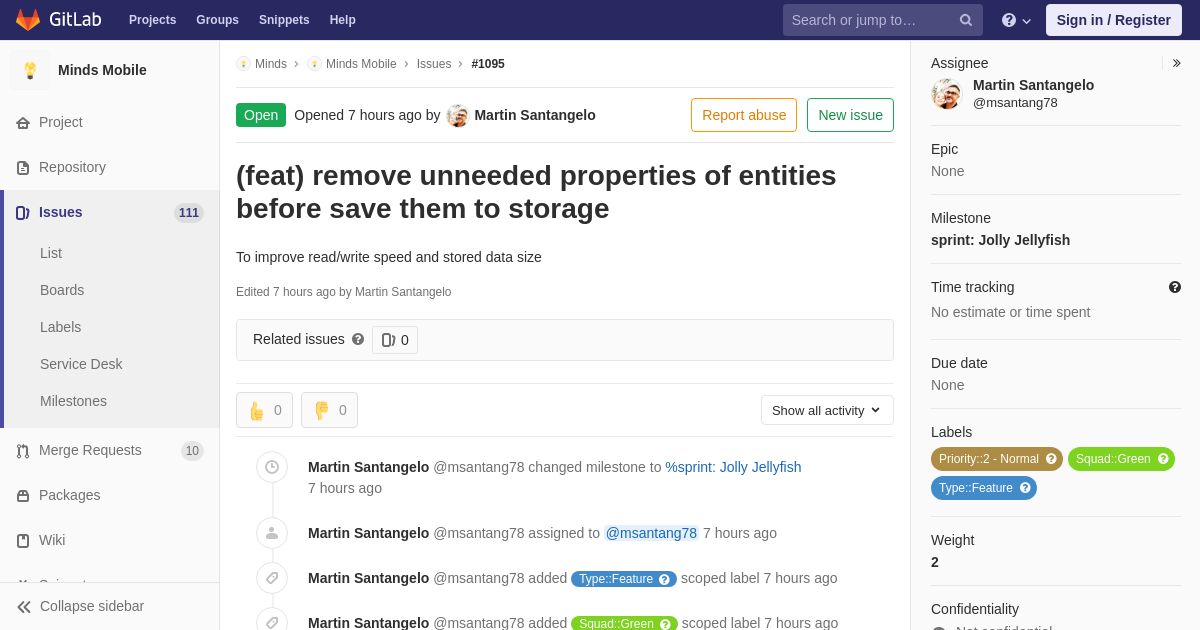Image resolution: width=1200 pixels, height=630 pixels.
Task: Click assignee Martin Santangelo in right sidebar
Action: [1033, 85]
